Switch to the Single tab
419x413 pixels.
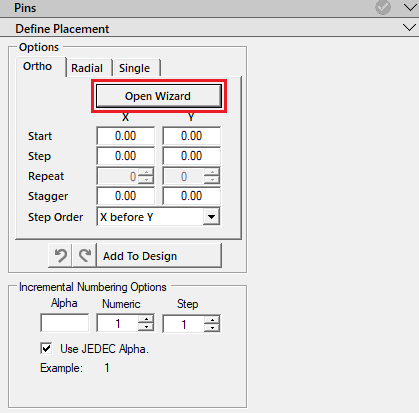(134, 68)
